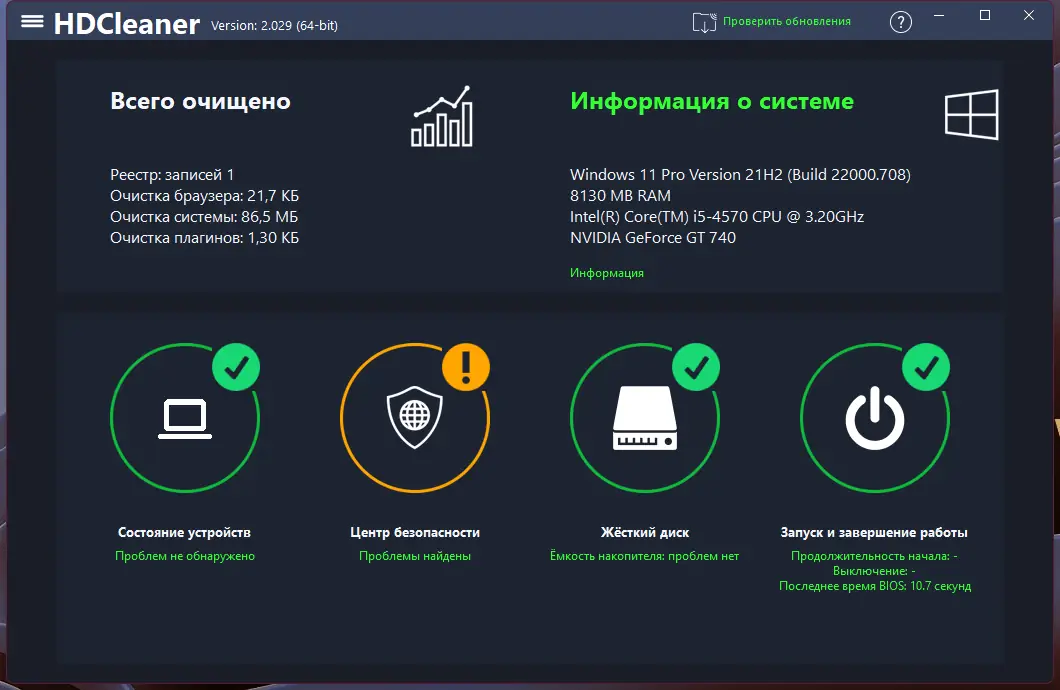Click "Проблем не обнаружено" status text

tap(185, 556)
